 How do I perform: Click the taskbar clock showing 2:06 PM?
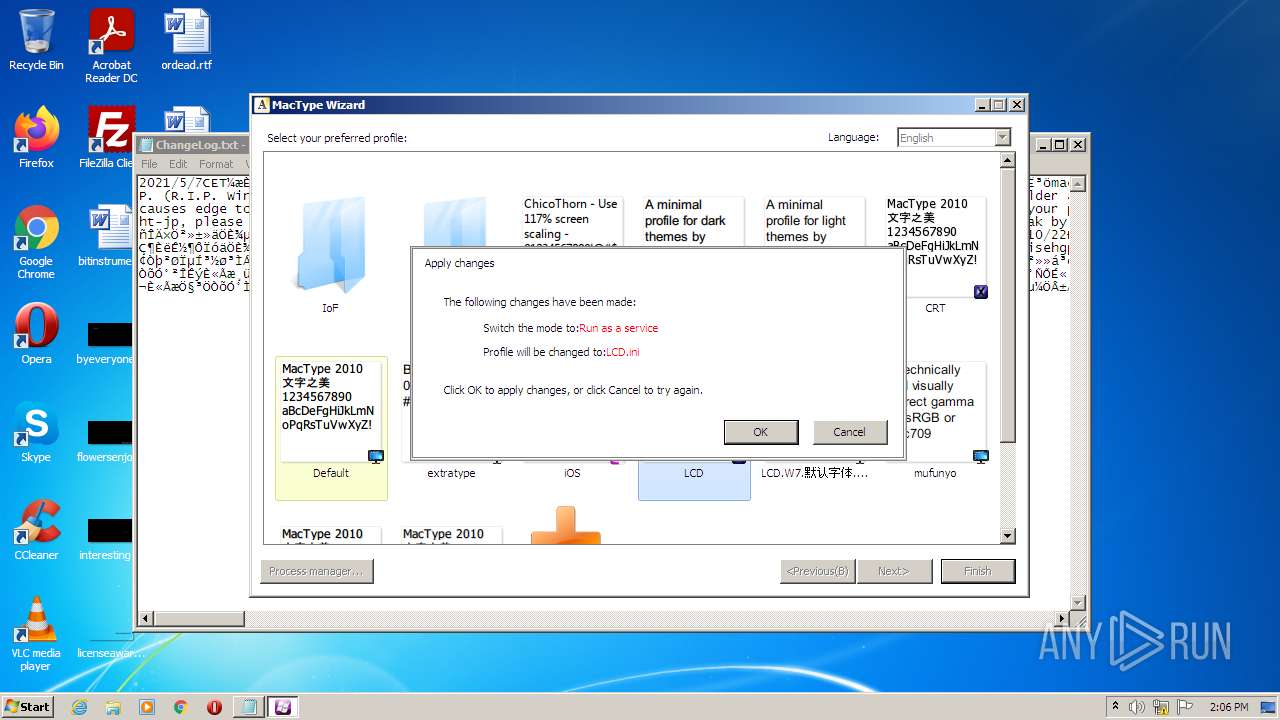[1228, 707]
